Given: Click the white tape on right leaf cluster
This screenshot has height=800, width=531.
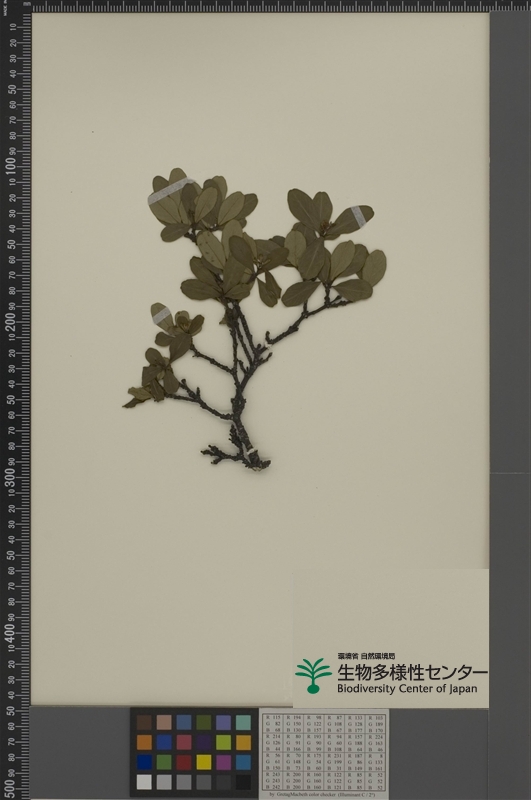Looking at the screenshot, I should [x=359, y=217].
